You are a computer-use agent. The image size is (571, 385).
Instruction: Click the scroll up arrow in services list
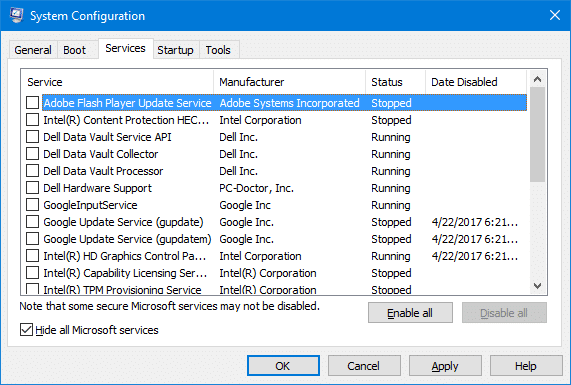coord(537,79)
